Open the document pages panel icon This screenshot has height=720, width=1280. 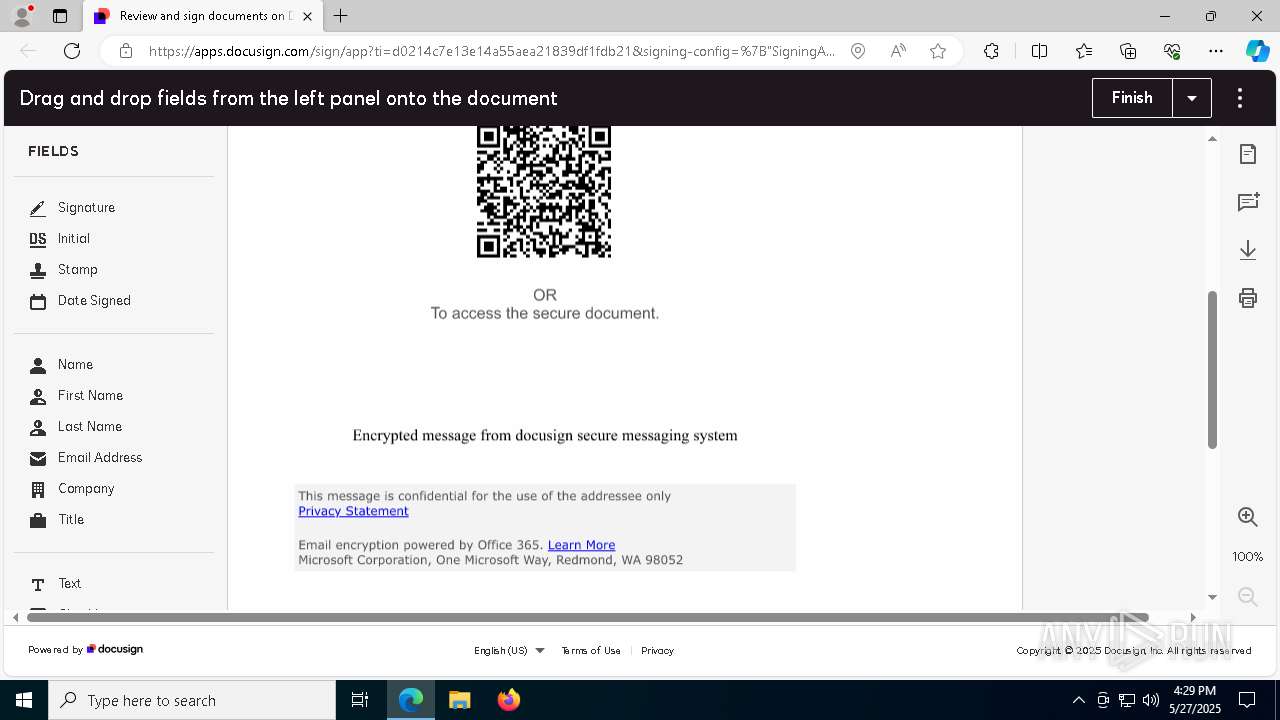pos(1248,154)
